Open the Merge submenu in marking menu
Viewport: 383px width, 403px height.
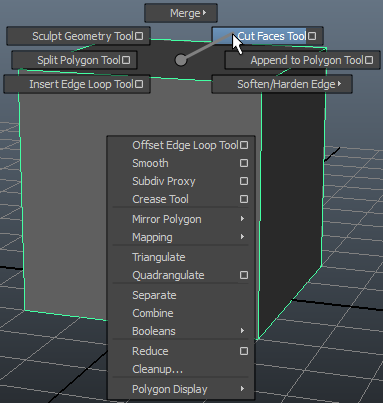click(x=181, y=13)
